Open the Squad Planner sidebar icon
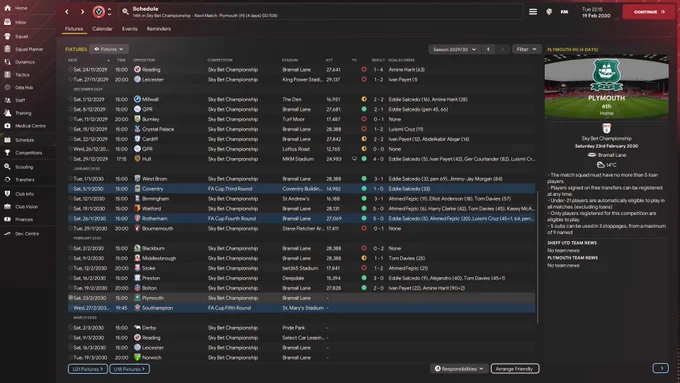The image size is (680, 383). (7, 49)
